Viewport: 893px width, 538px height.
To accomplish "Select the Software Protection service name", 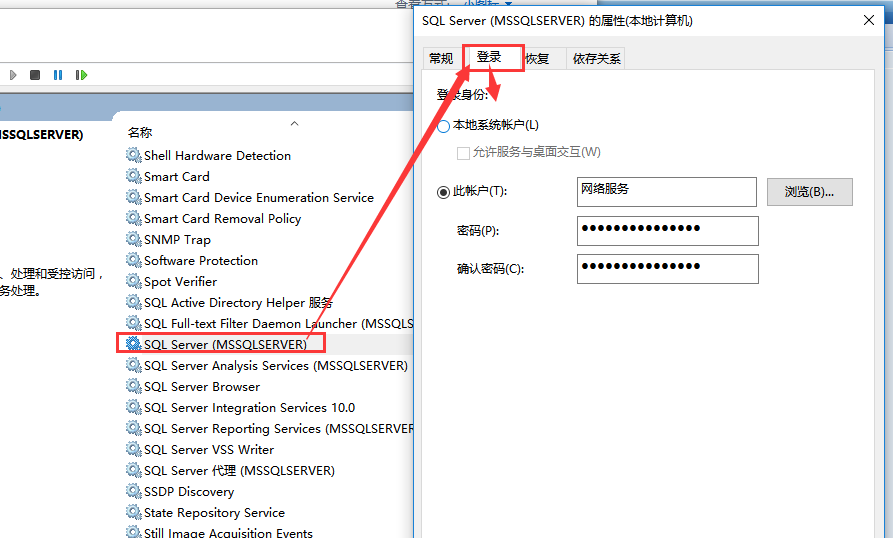I will [200, 261].
